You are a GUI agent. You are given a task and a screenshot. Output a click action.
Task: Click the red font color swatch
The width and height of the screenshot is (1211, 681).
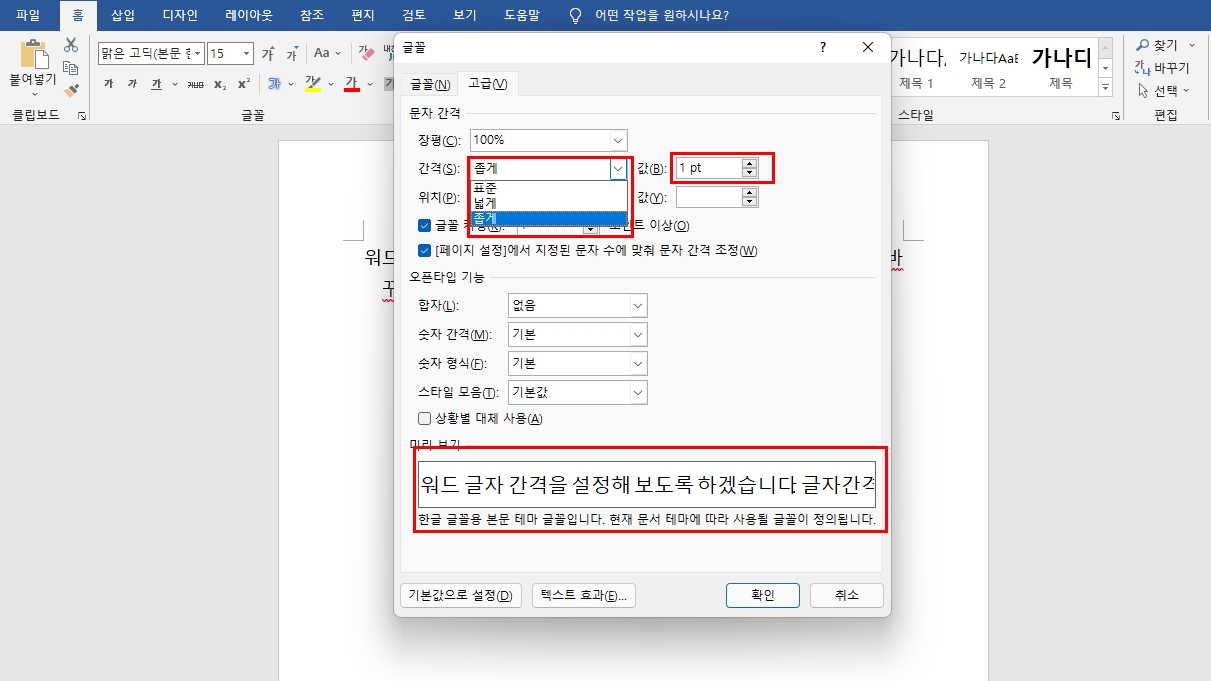click(x=350, y=83)
